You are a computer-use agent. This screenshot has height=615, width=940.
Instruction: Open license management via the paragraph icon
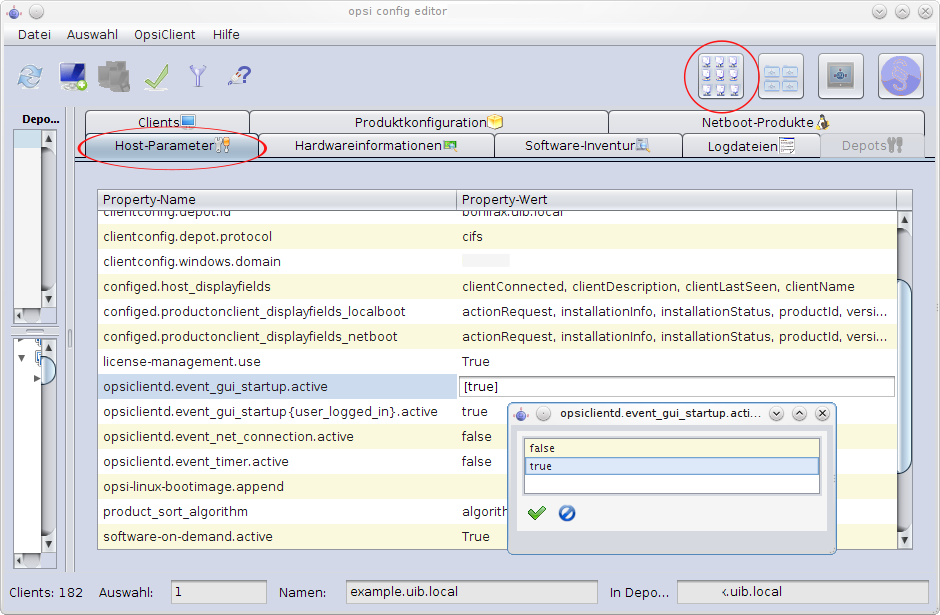pos(899,76)
